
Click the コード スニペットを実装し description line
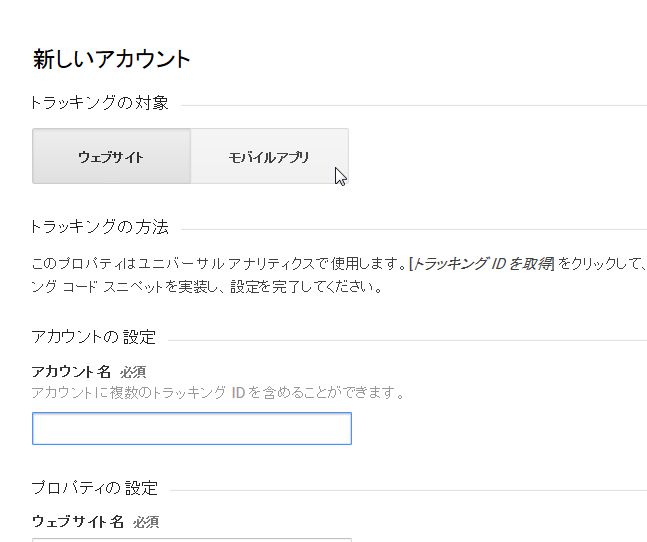point(208,286)
